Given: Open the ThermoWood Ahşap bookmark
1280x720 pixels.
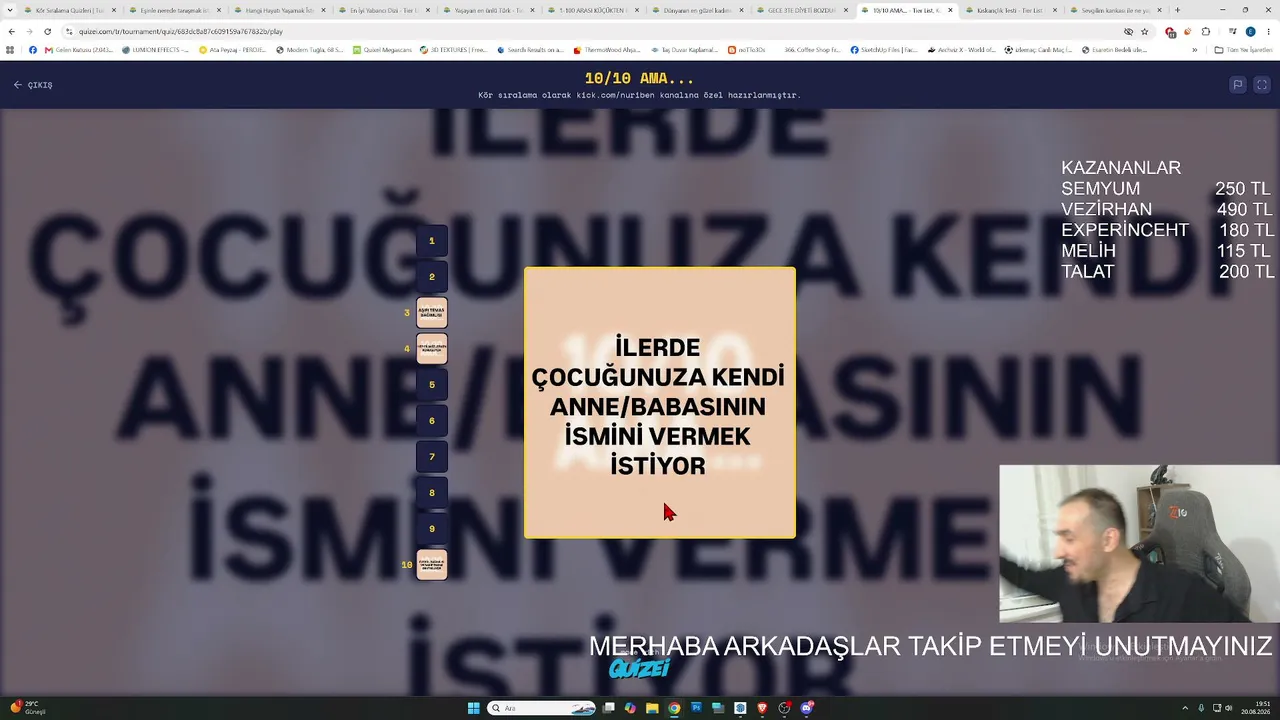Looking at the screenshot, I should tap(607, 49).
